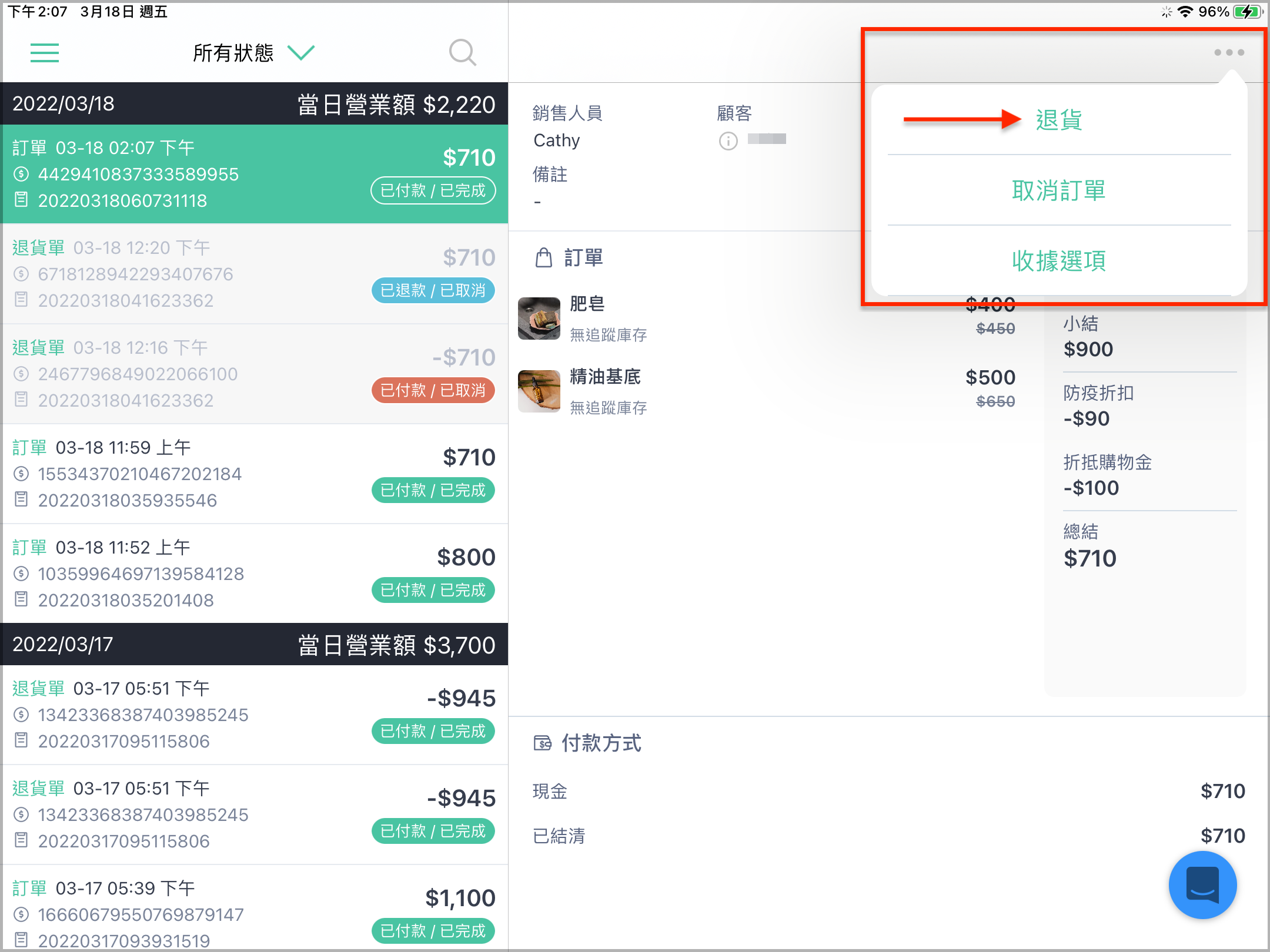Tap the 顧客 customer label
Viewport: 1270px width, 952px height.
click(734, 113)
